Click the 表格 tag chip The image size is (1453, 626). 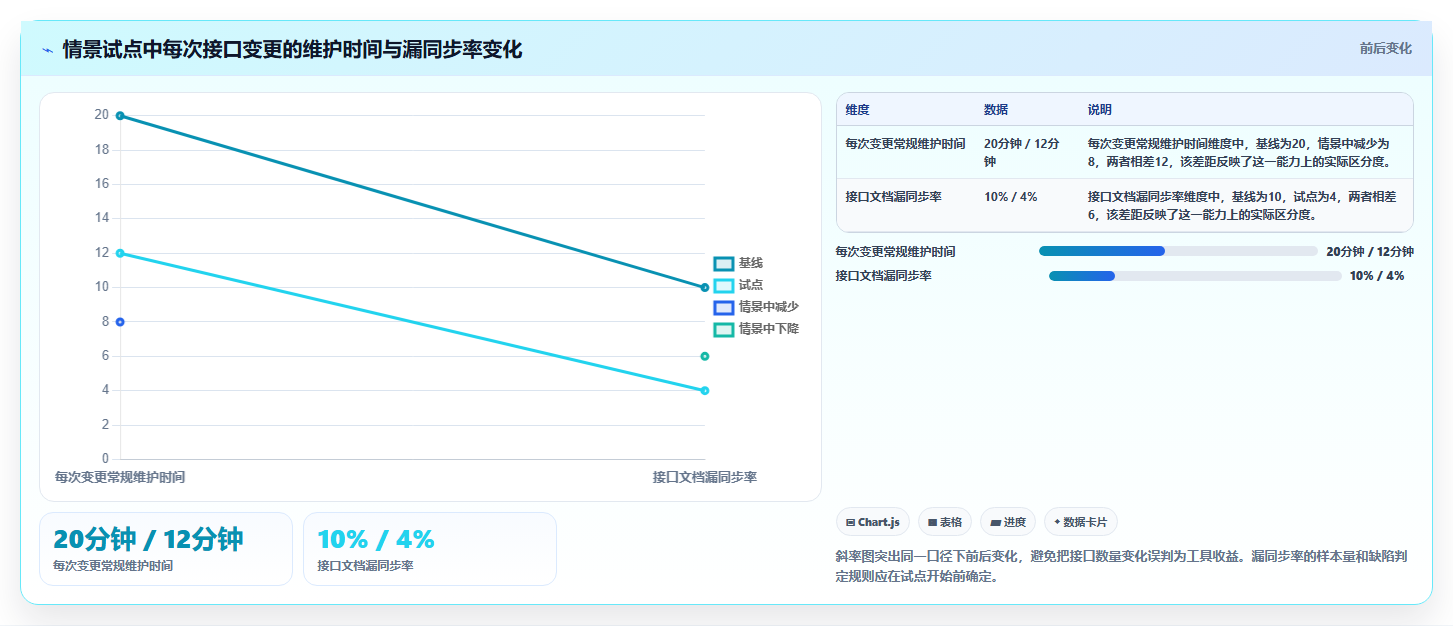coord(944,522)
